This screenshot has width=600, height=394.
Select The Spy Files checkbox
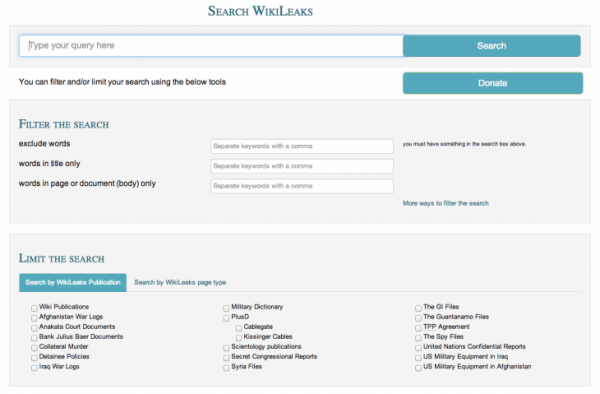[x=418, y=338]
